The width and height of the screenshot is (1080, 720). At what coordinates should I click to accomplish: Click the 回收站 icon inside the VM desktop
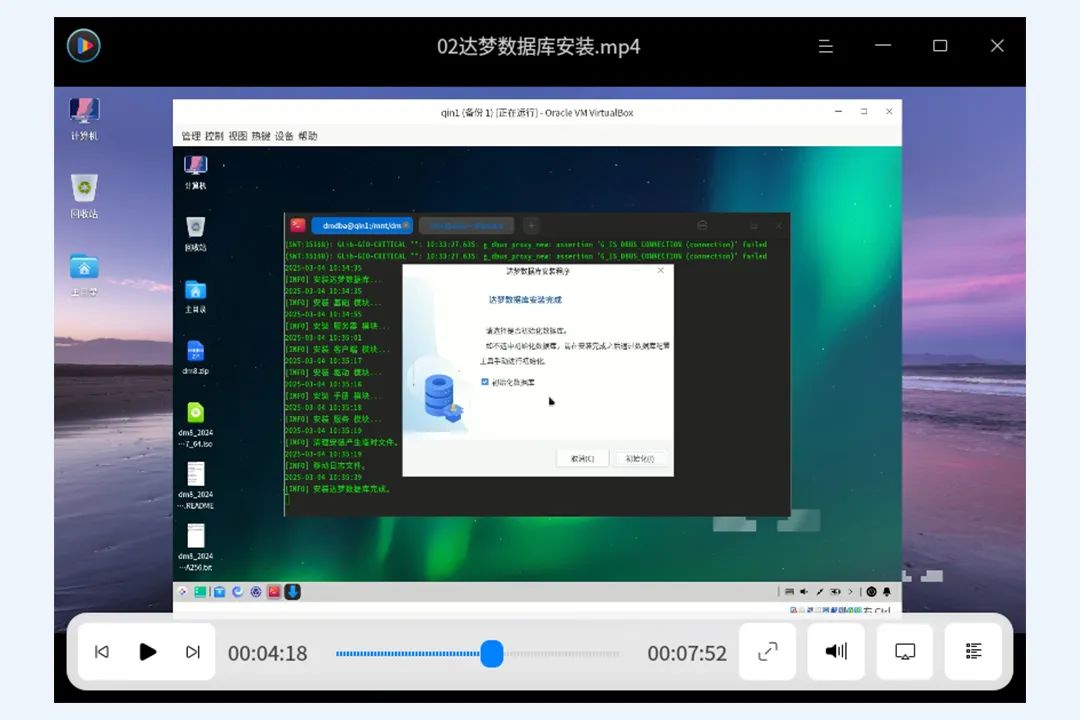[x=196, y=234]
